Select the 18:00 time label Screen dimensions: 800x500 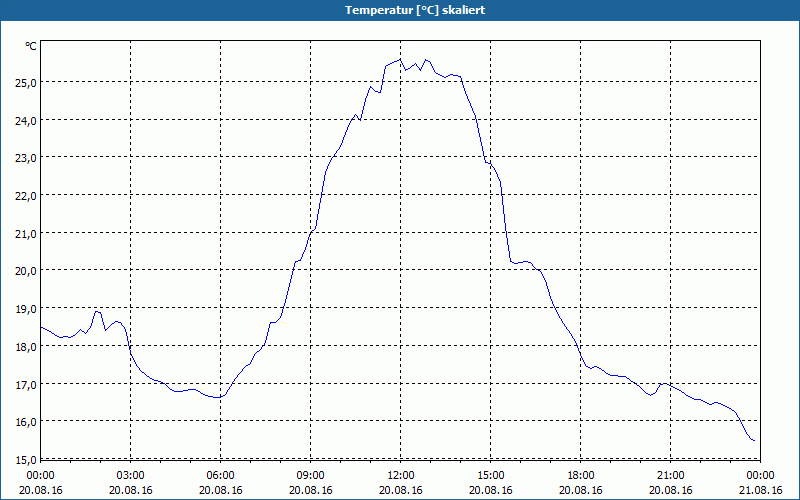point(580,475)
